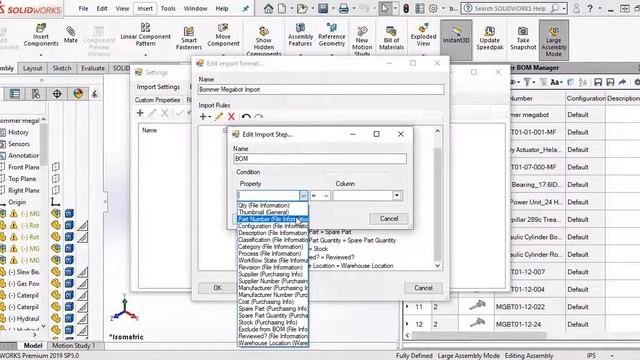Open the Column dropdown arrow
Image resolution: width=640 pixels, height=360 pixels.
(x=397, y=196)
